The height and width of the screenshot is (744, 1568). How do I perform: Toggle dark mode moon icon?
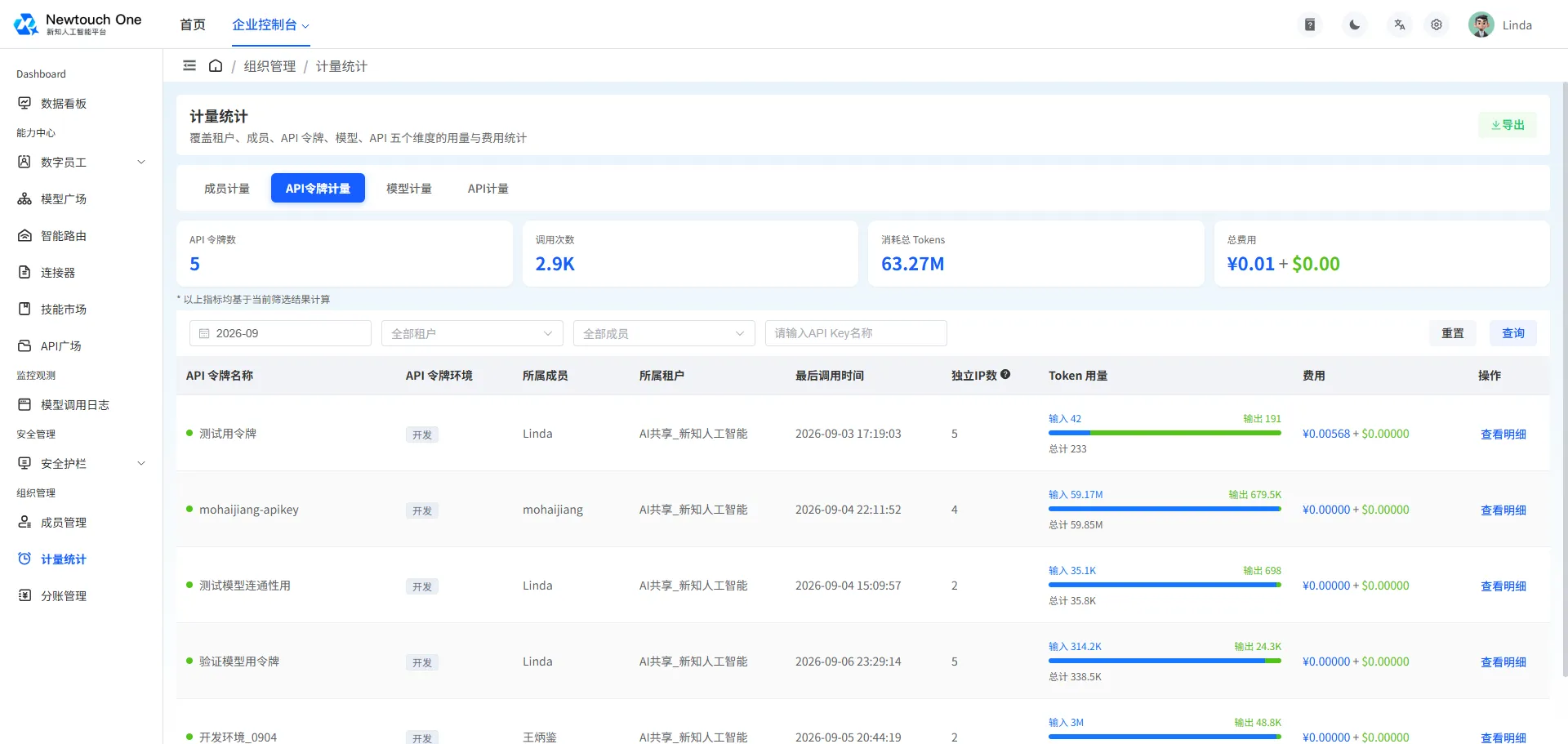tap(1355, 25)
